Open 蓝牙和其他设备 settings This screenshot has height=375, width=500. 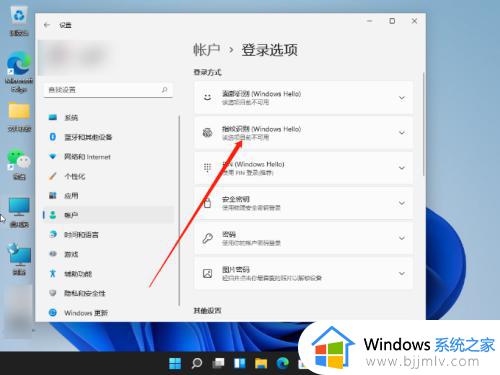point(108,137)
